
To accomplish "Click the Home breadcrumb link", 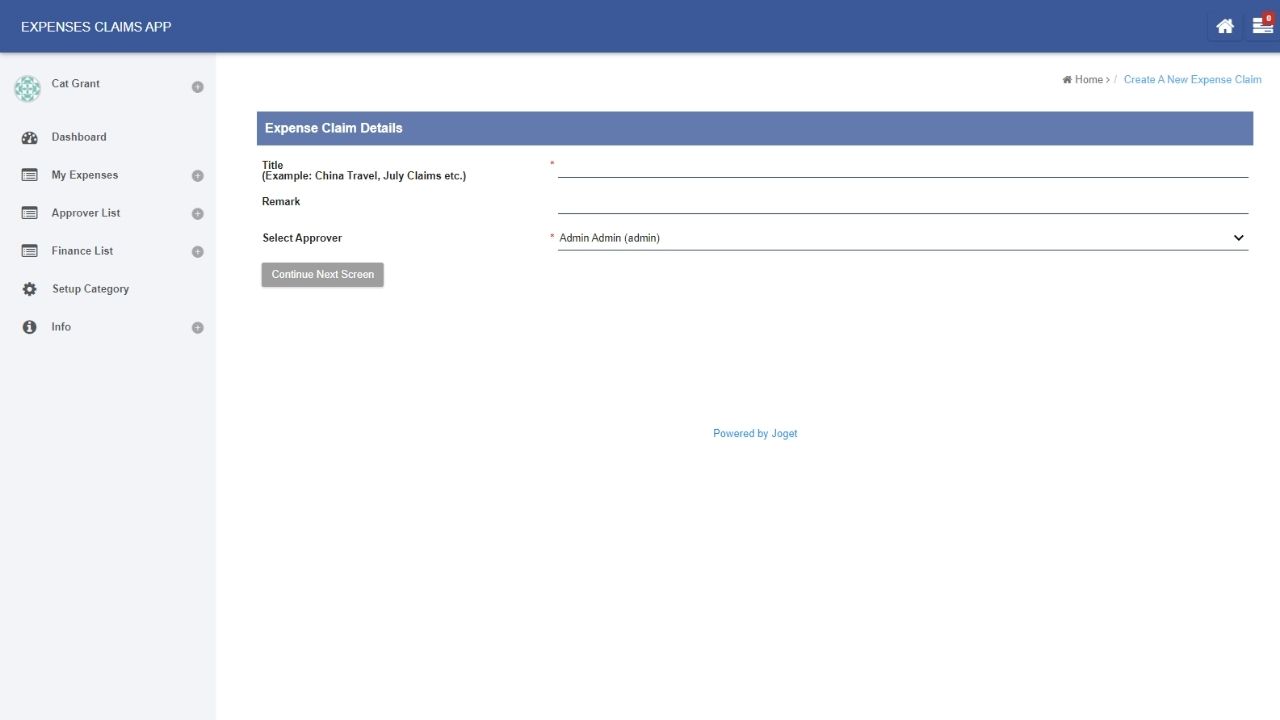I will pos(1088,80).
